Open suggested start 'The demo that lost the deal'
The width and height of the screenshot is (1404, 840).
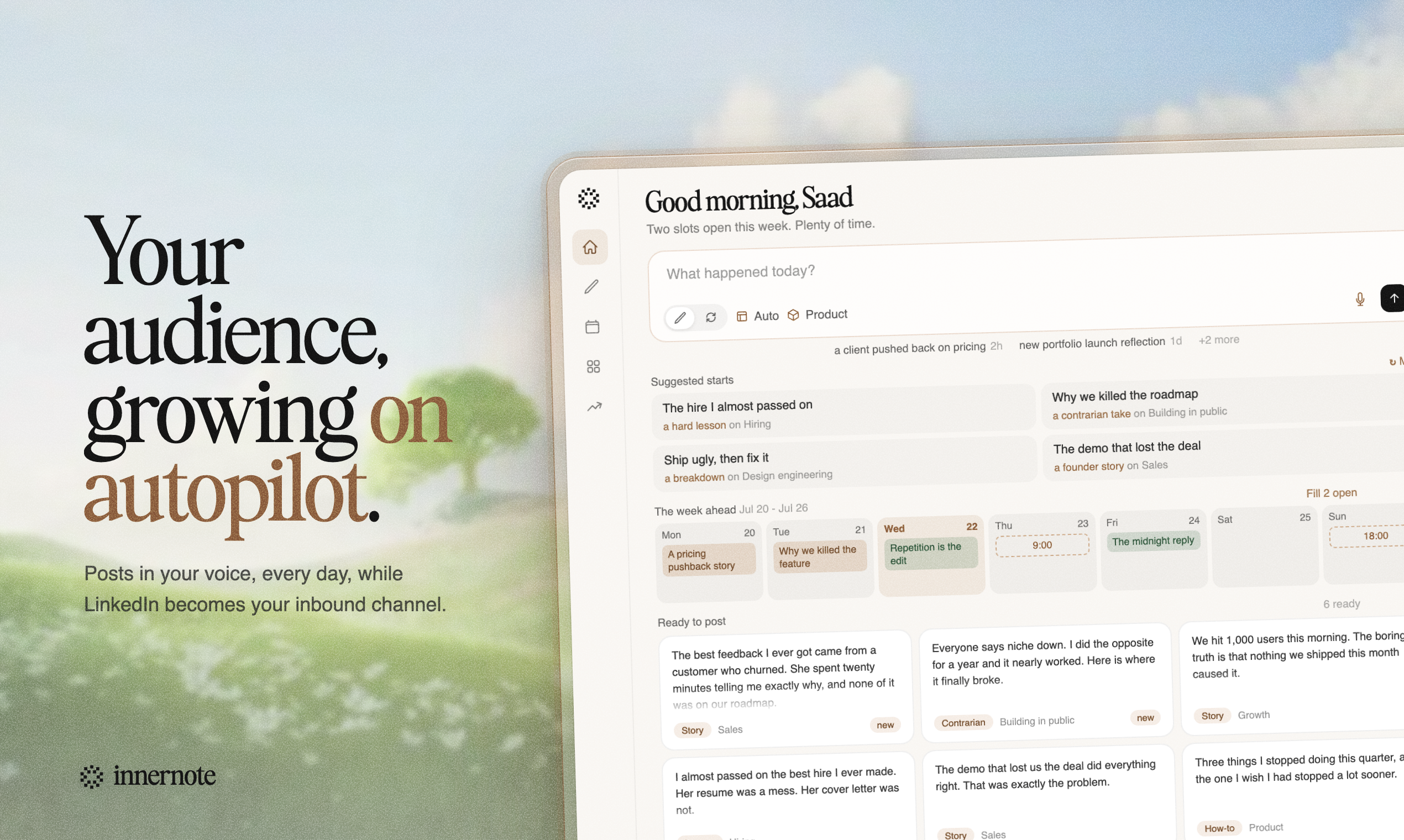pyautogui.click(x=1223, y=453)
